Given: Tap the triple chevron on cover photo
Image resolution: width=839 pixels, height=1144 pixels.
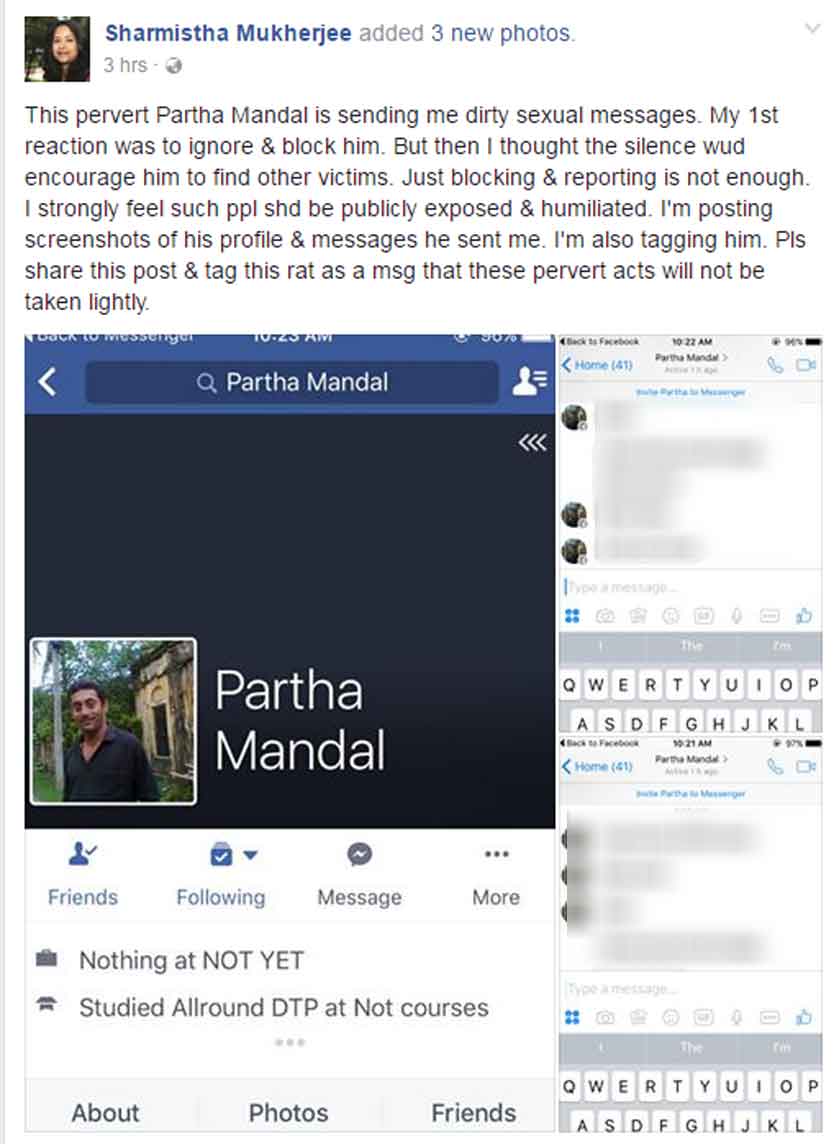Looking at the screenshot, I should click(x=533, y=442).
